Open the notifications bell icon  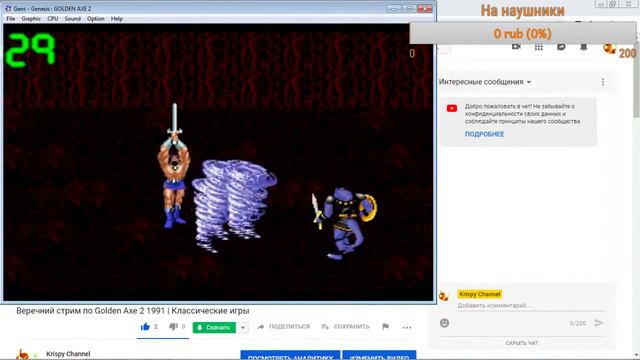584,47
